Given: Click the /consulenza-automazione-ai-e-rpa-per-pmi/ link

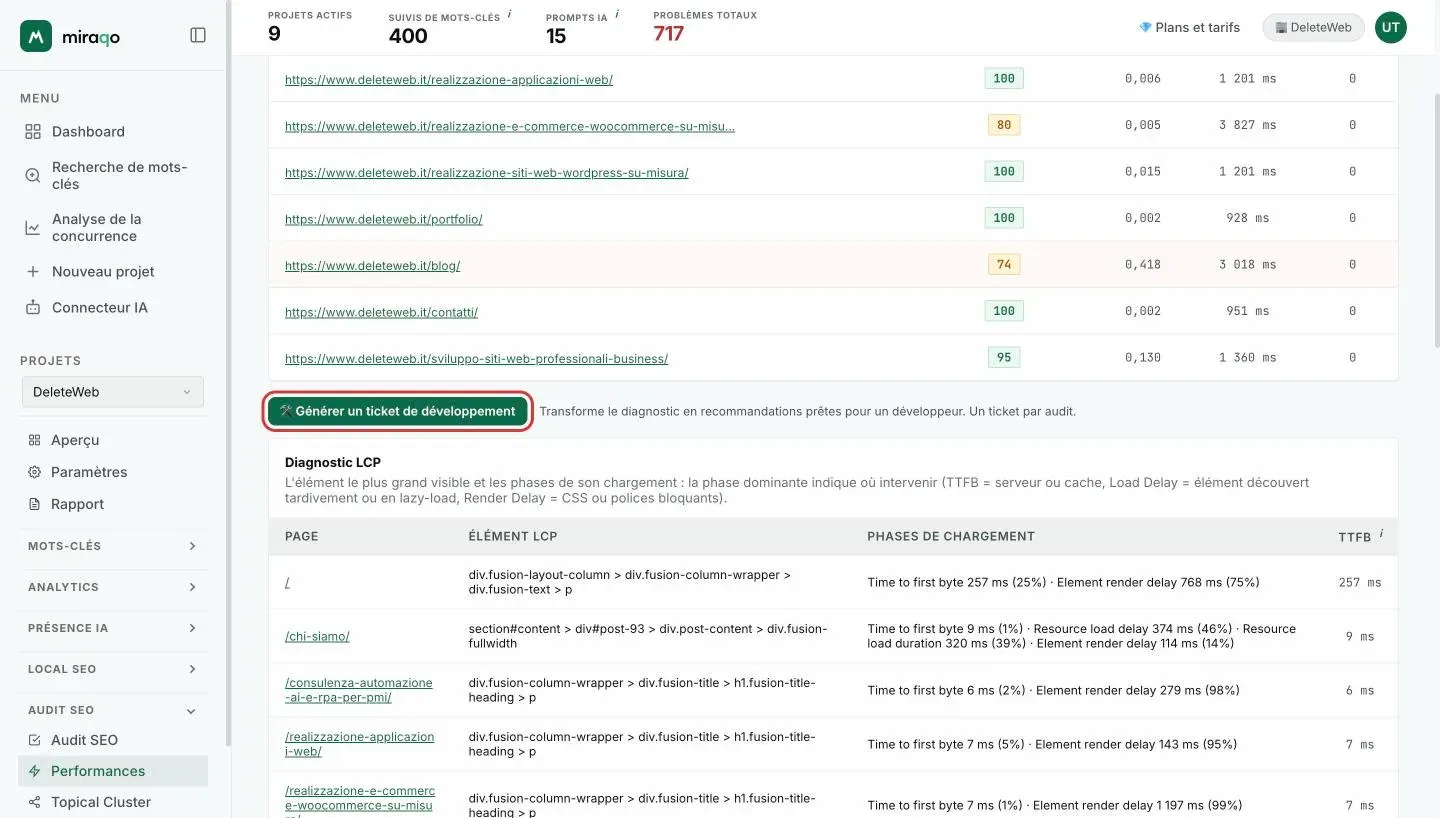Looking at the screenshot, I should 359,690.
